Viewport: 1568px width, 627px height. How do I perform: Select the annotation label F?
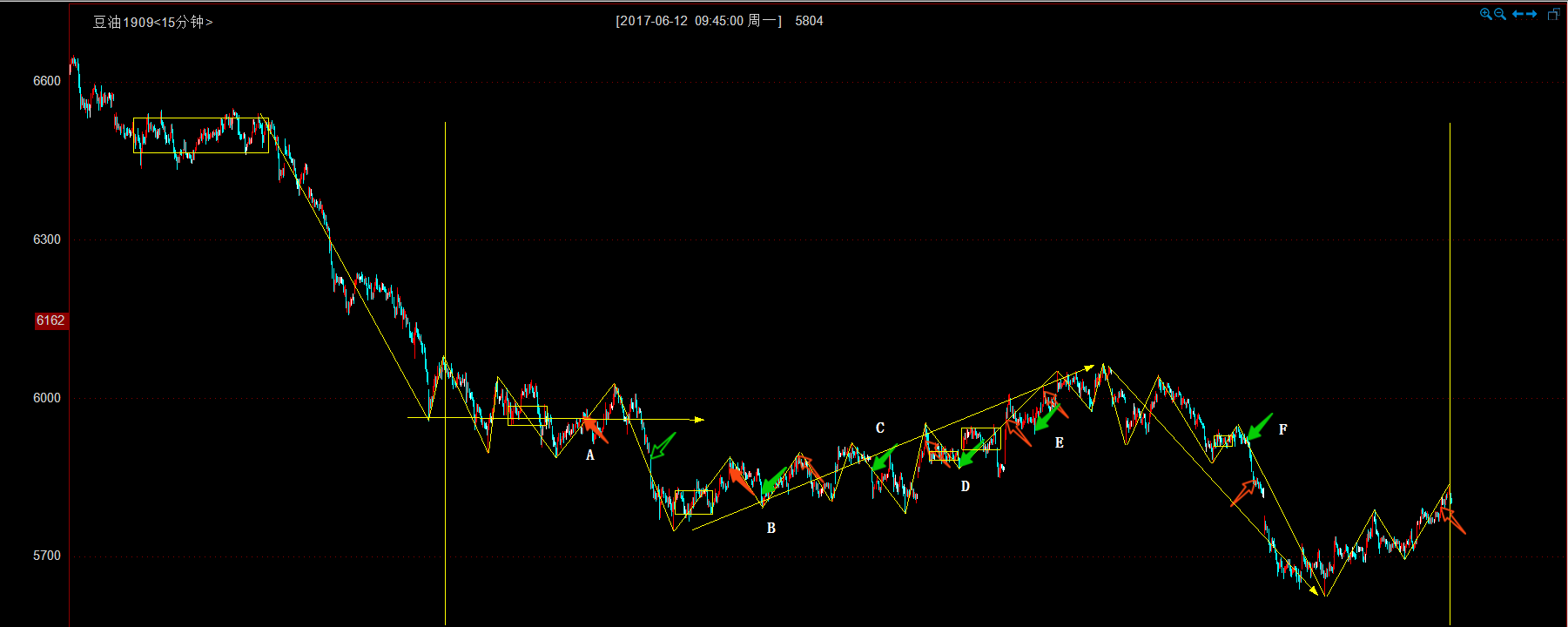point(1283,429)
